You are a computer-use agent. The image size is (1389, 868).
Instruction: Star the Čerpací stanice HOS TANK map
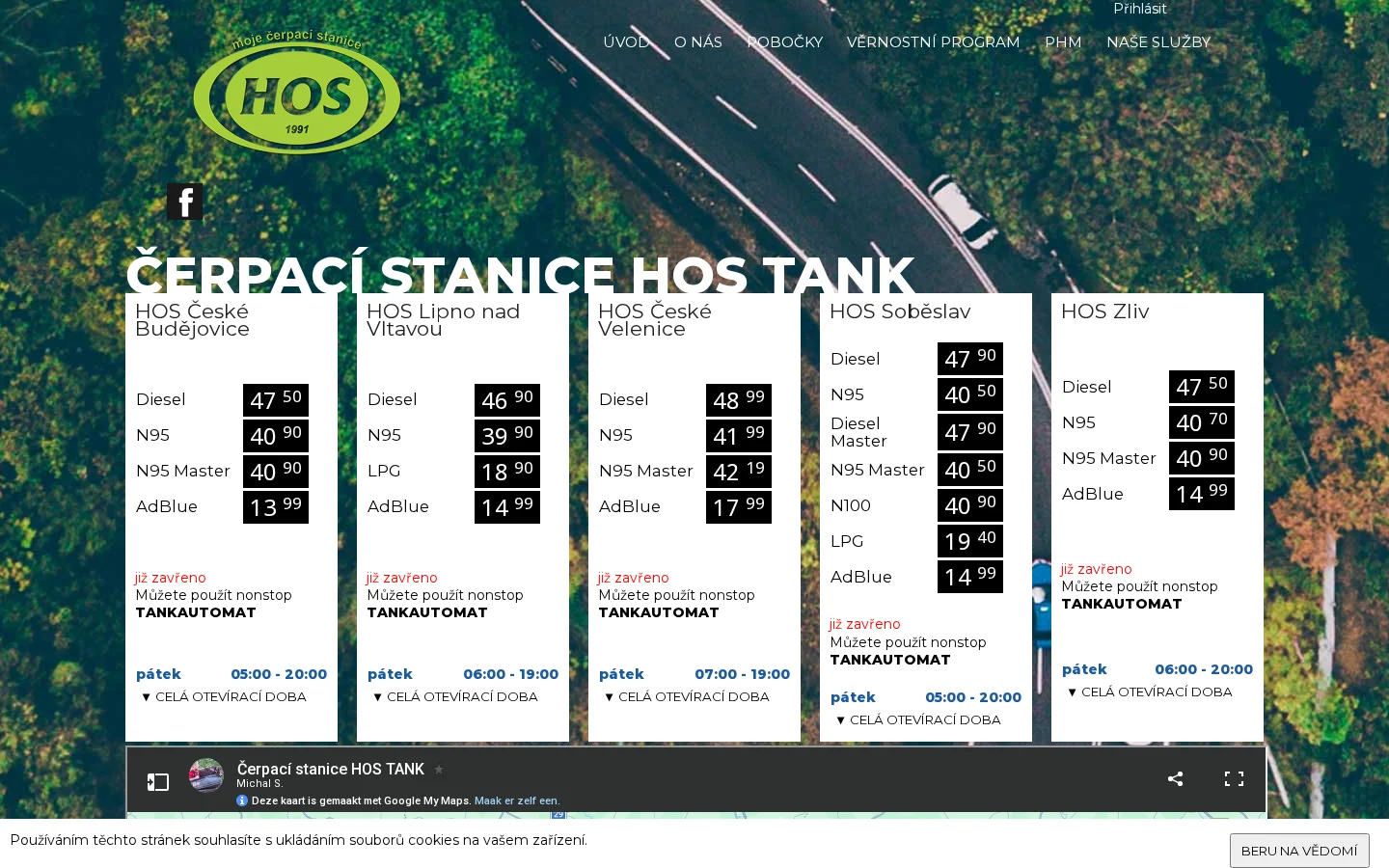[x=439, y=769]
